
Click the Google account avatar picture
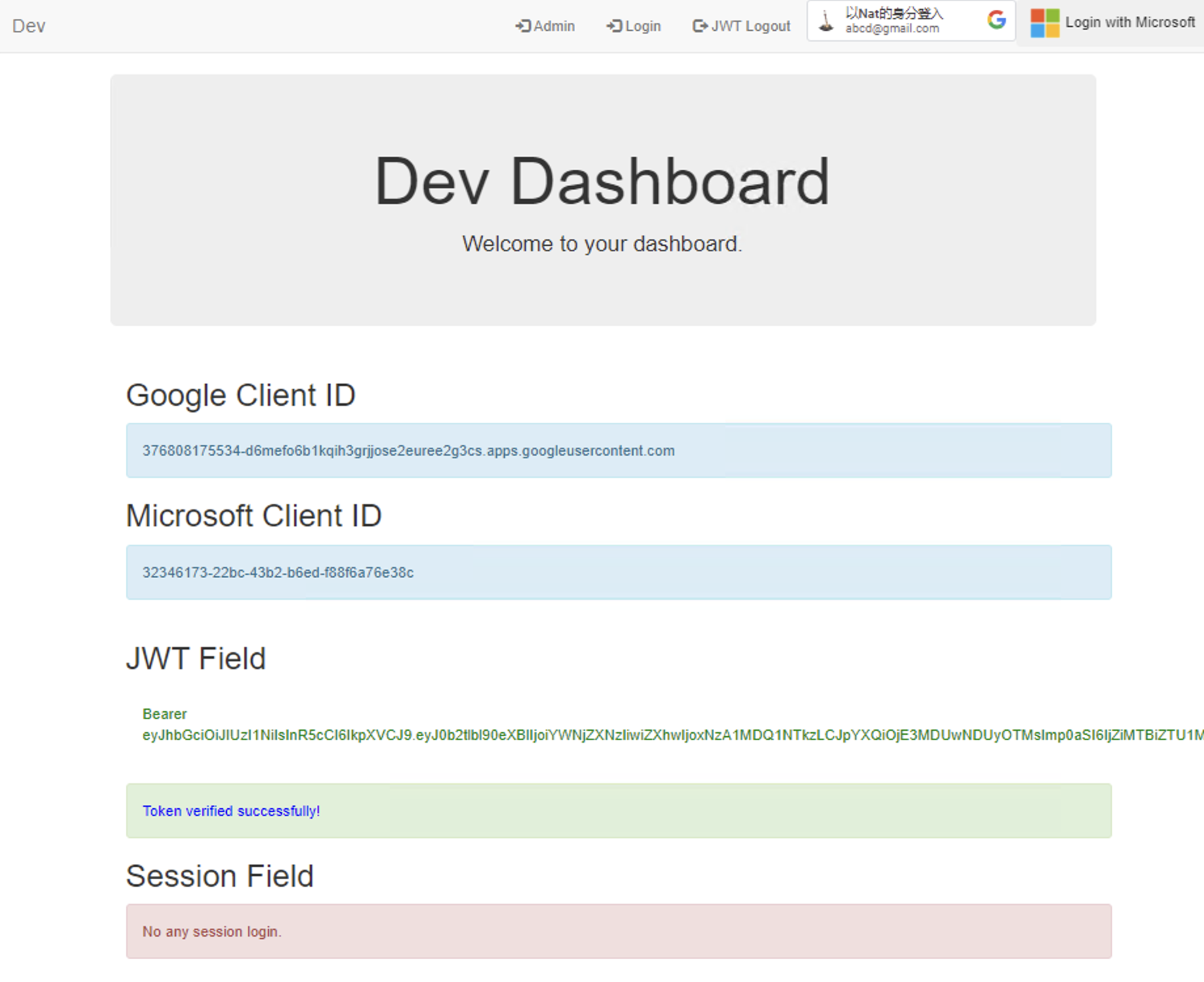click(x=826, y=22)
